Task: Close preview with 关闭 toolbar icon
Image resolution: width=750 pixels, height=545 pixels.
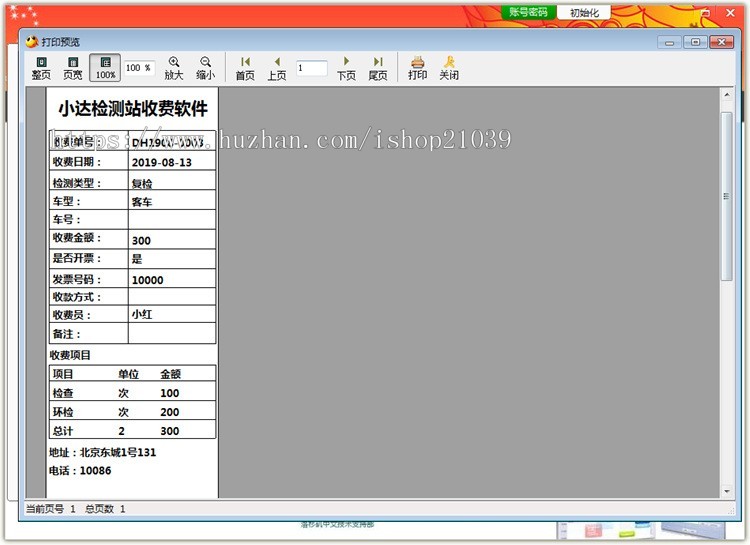Action: (449, 68)
